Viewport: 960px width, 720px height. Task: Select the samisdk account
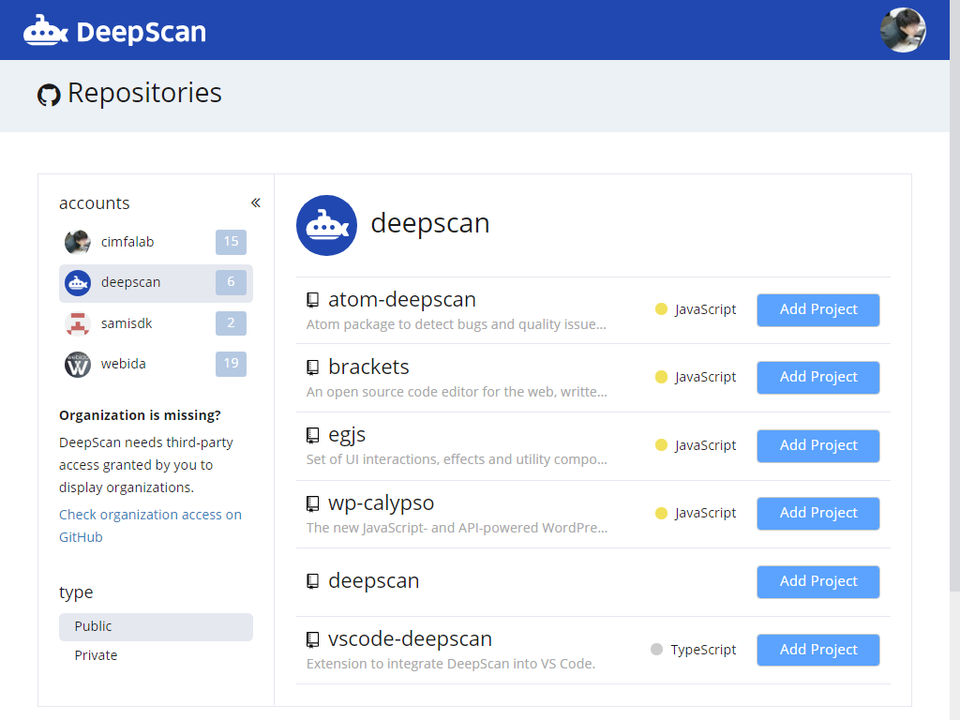point(156,323)
